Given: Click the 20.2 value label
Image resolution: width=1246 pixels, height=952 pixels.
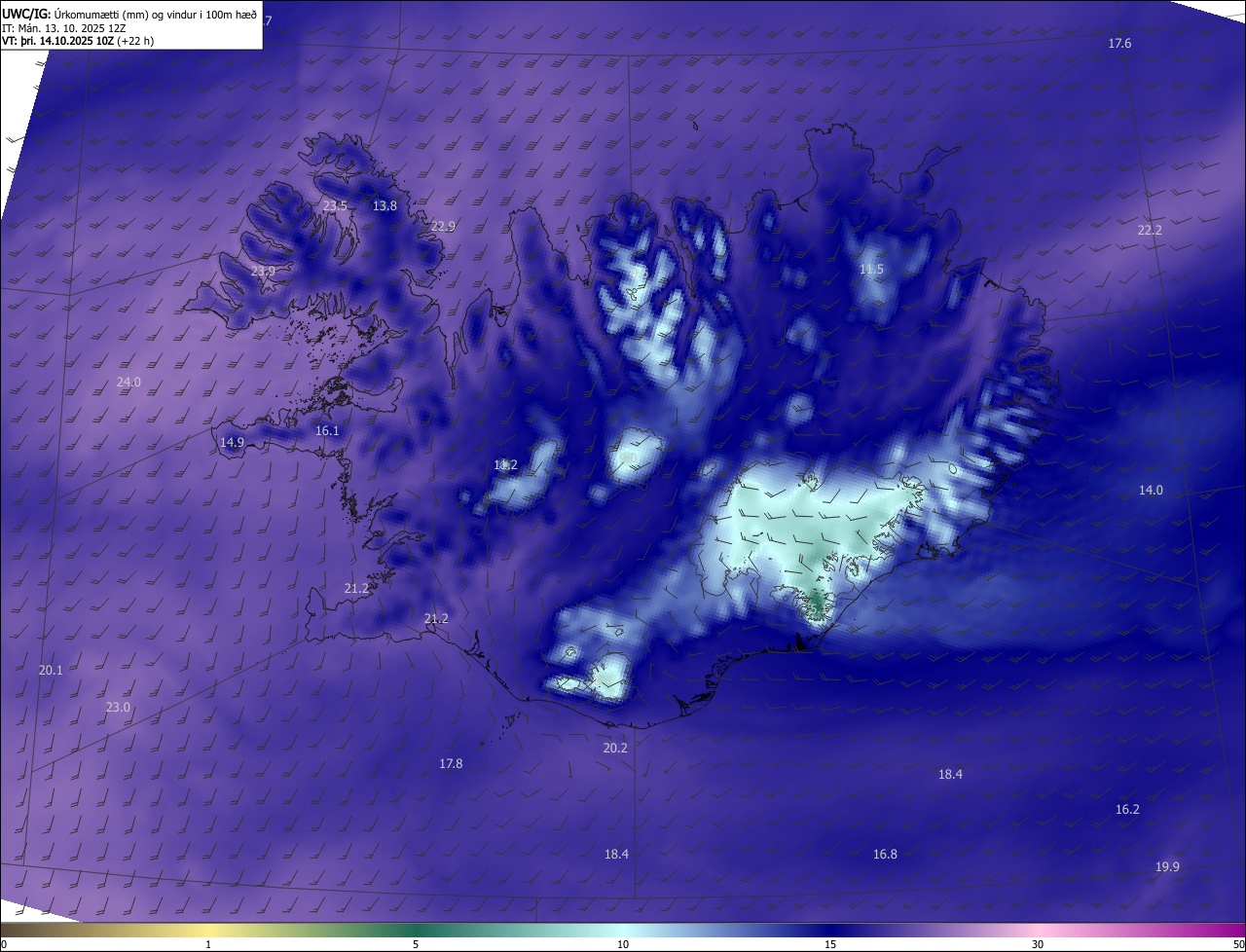Looking at the screenshot, I should [615, 748].
